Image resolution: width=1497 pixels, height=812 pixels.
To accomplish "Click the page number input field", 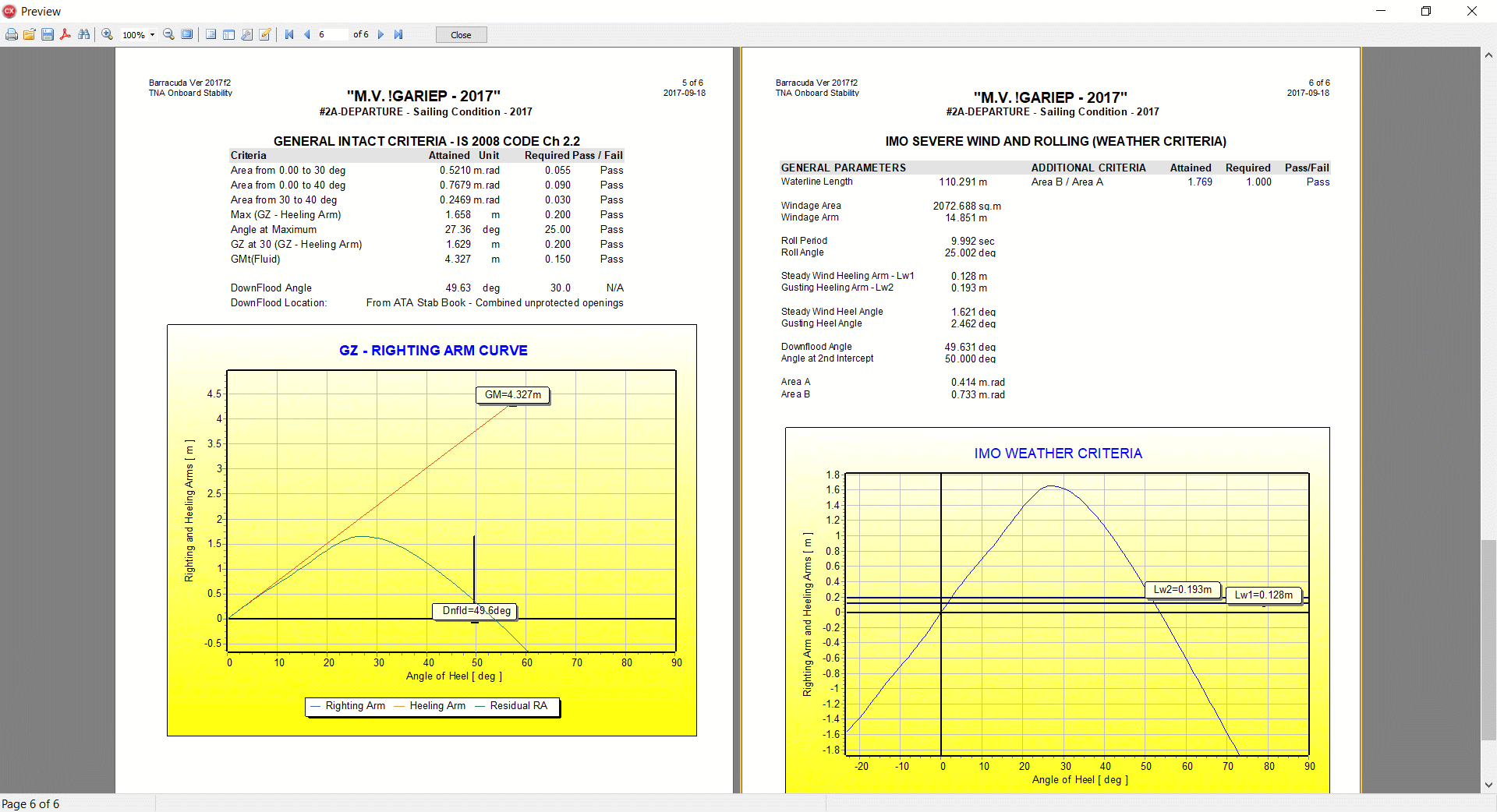I will [x=331, y=34].
